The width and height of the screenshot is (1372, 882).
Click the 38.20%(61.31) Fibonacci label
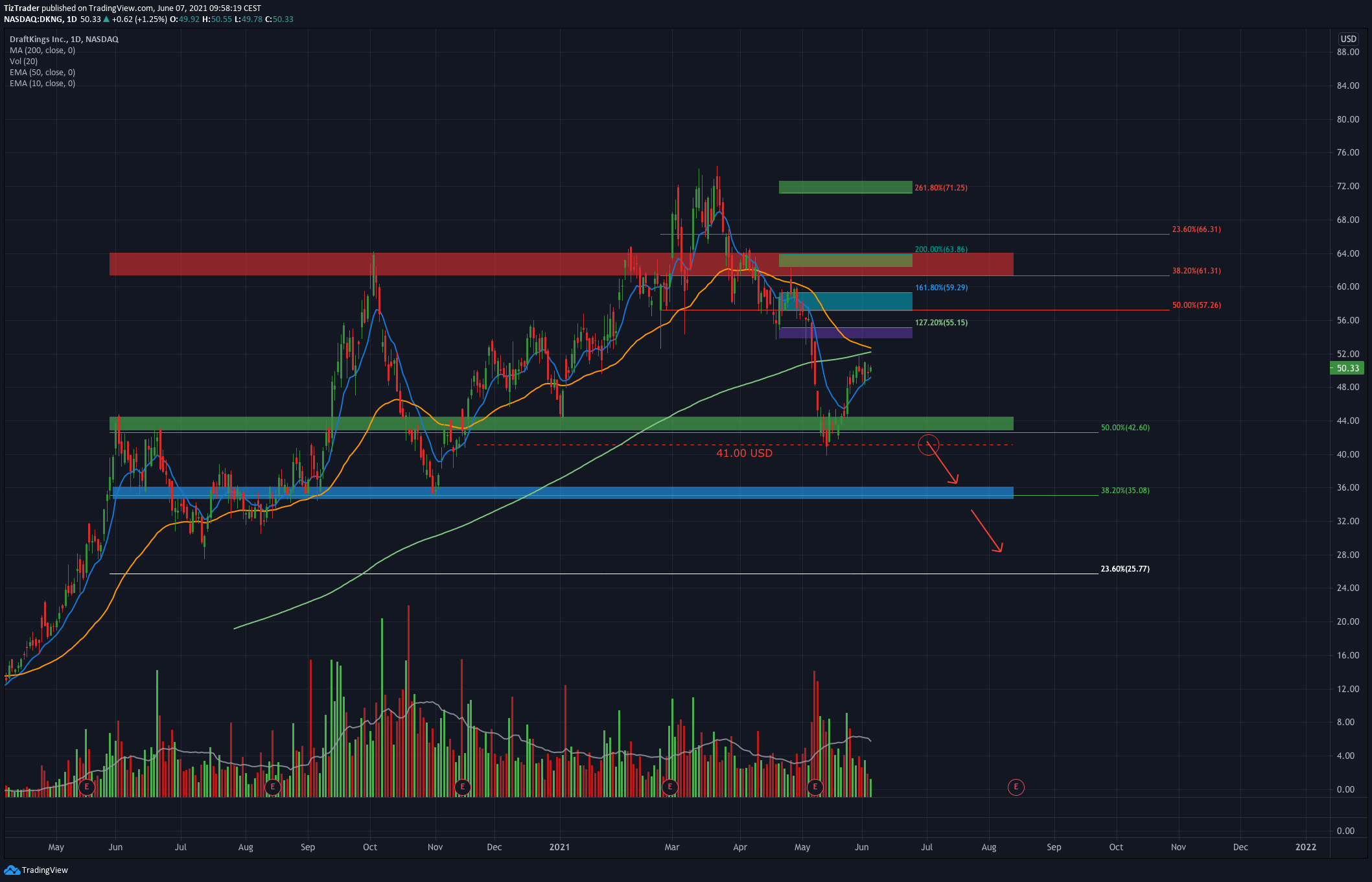click(x=1196, y=271)
